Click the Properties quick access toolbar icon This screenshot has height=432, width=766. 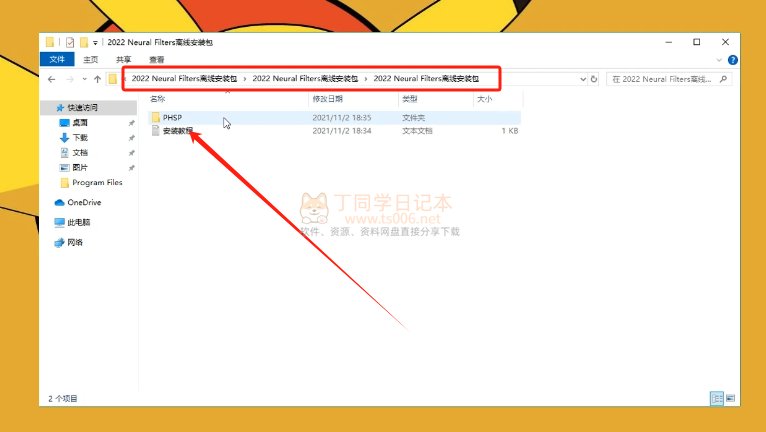click(70, 43)
